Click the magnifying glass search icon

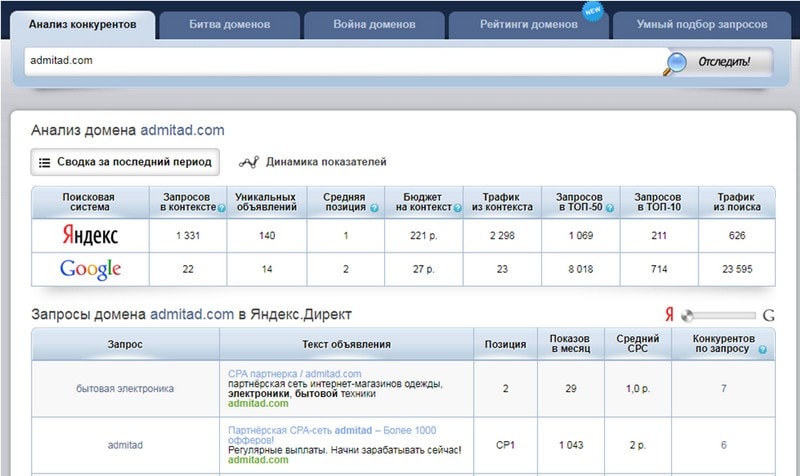(675, 63)
